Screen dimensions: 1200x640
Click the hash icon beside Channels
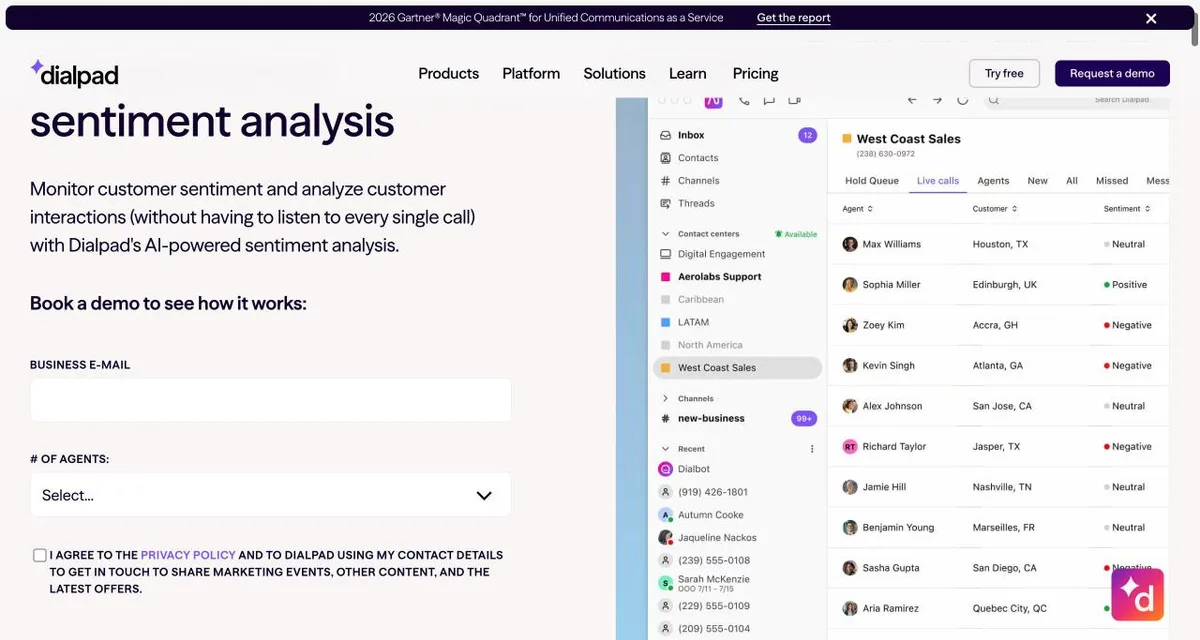pos(666,181)
